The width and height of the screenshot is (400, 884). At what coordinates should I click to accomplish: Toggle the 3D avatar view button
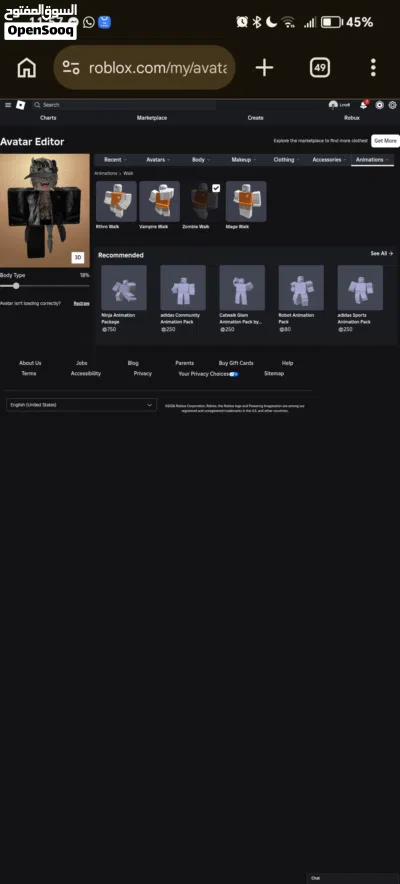78,258
